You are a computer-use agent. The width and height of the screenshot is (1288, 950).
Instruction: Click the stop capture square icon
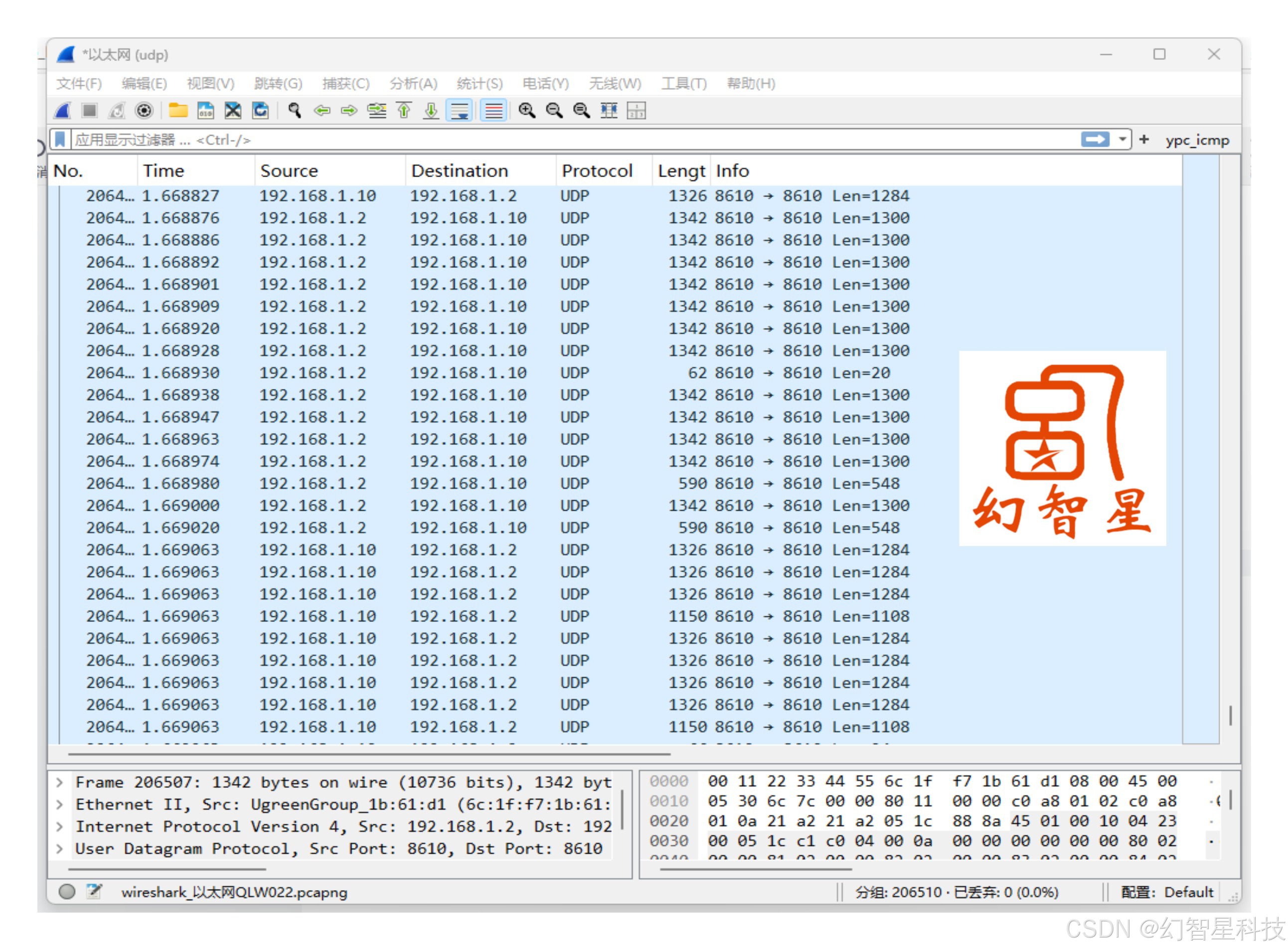click(89, 110)
